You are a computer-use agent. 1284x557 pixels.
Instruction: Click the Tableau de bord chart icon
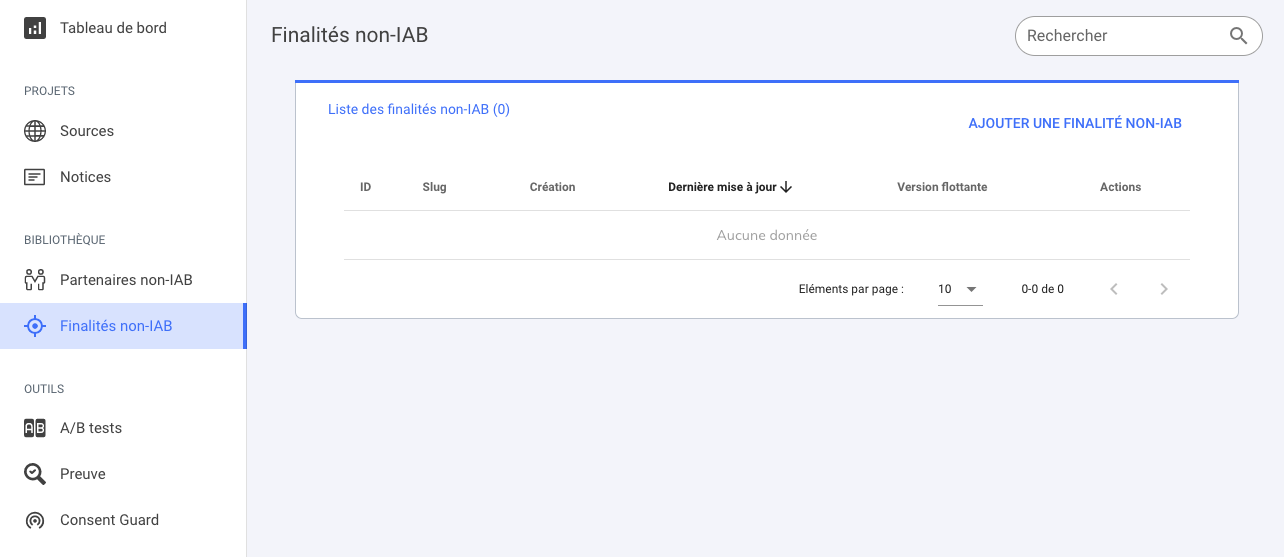click(x=35, y=28)
